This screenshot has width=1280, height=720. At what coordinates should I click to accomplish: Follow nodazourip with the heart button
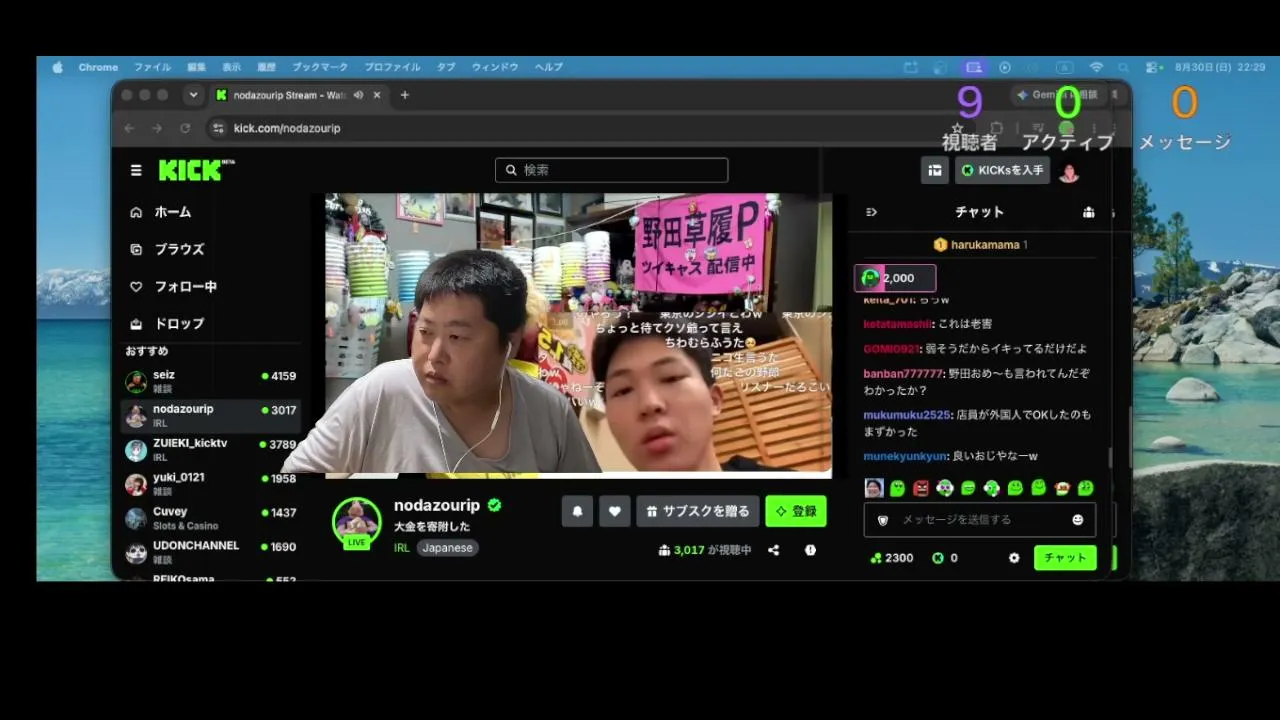click(615, 511)
